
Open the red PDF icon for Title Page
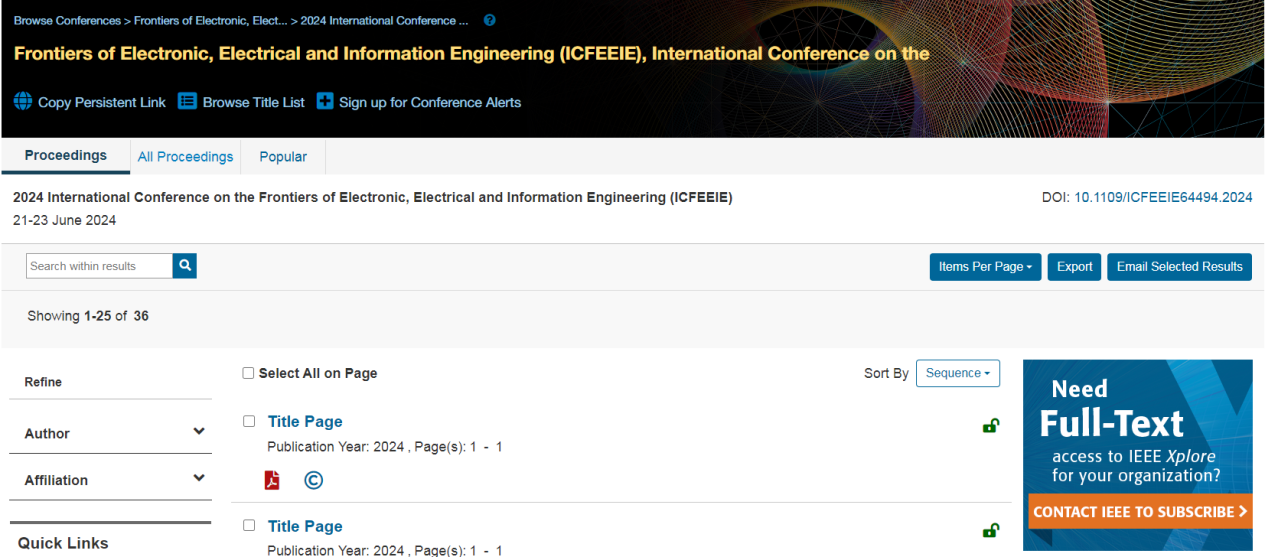pos(272,480)
